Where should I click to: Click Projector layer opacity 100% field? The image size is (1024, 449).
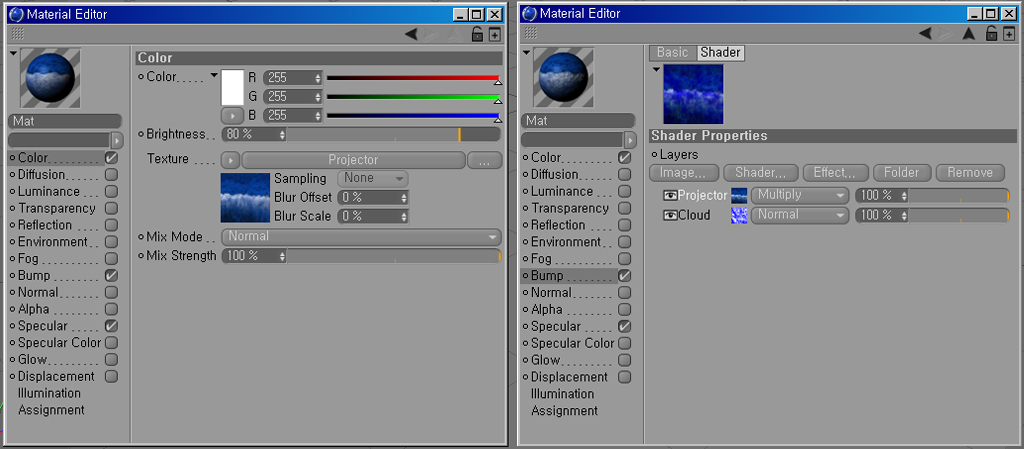click(x=881, y=195)
